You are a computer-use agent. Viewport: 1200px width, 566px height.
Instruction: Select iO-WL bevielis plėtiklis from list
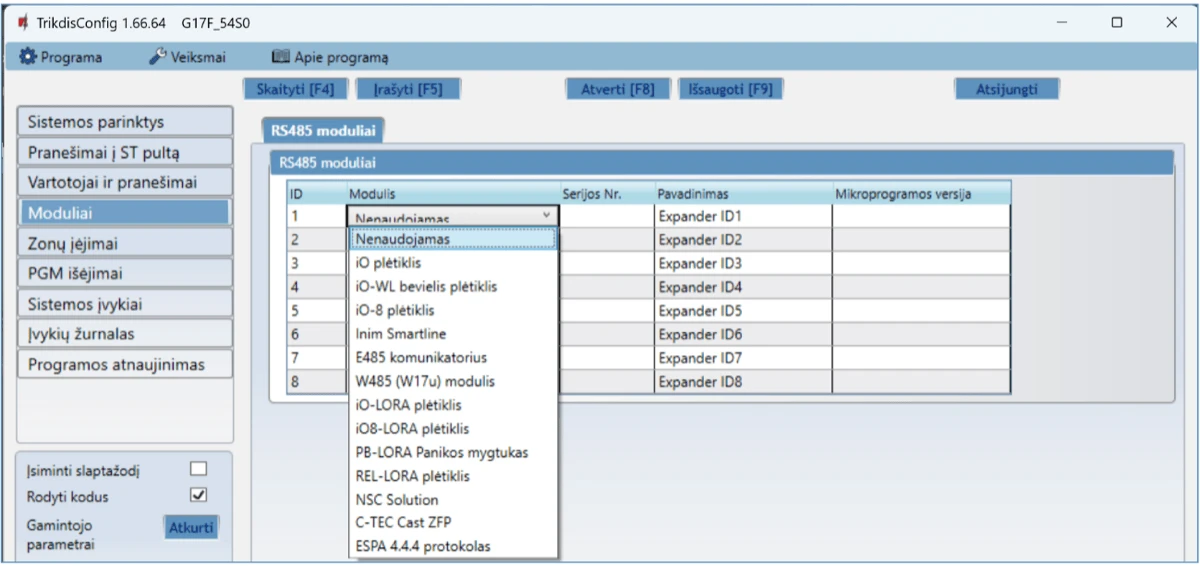[426, 287]
